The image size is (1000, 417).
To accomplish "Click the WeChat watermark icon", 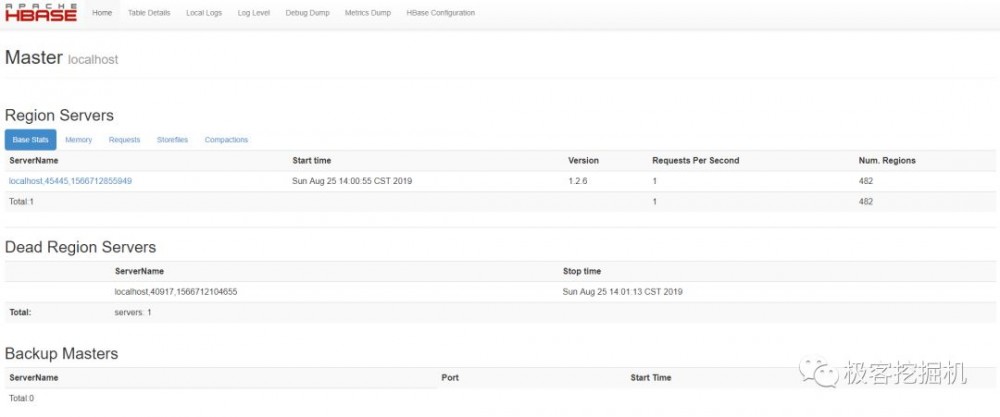I will click(826, 374).
